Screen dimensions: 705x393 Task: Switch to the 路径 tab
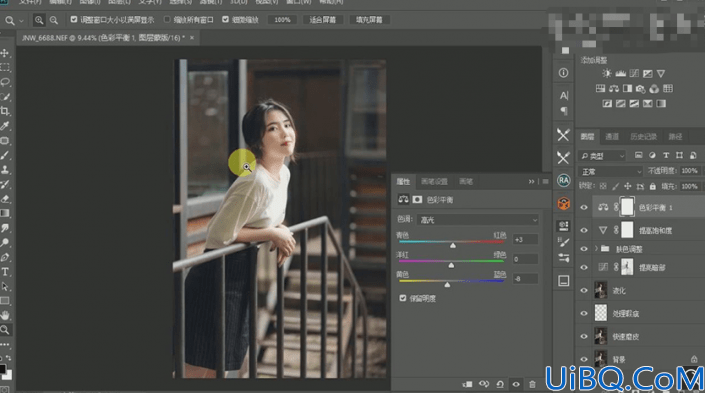click(x=675, y=137)
